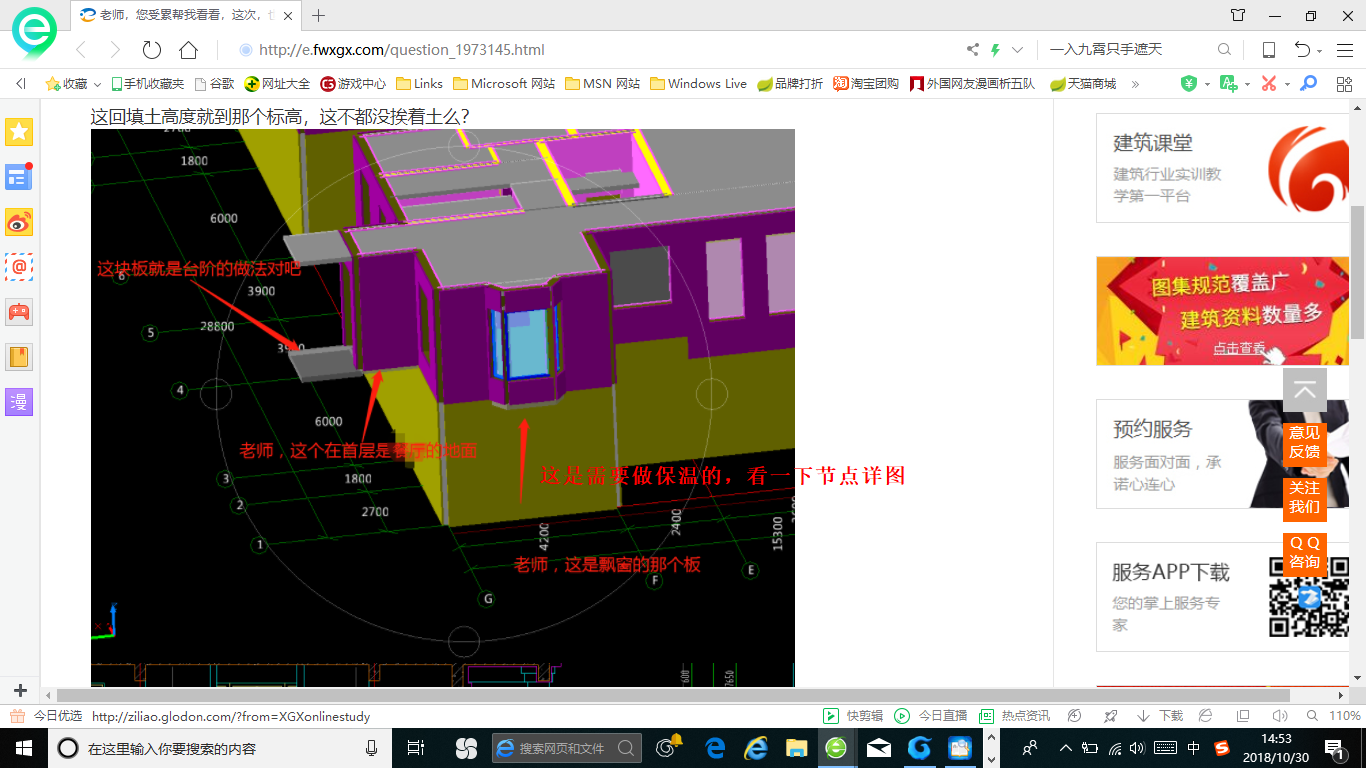The height and width of the screenshot is (768, 1366).
Task: Expand the undo closed tab dropdown arrow
Action: [x=1320, y=51]
